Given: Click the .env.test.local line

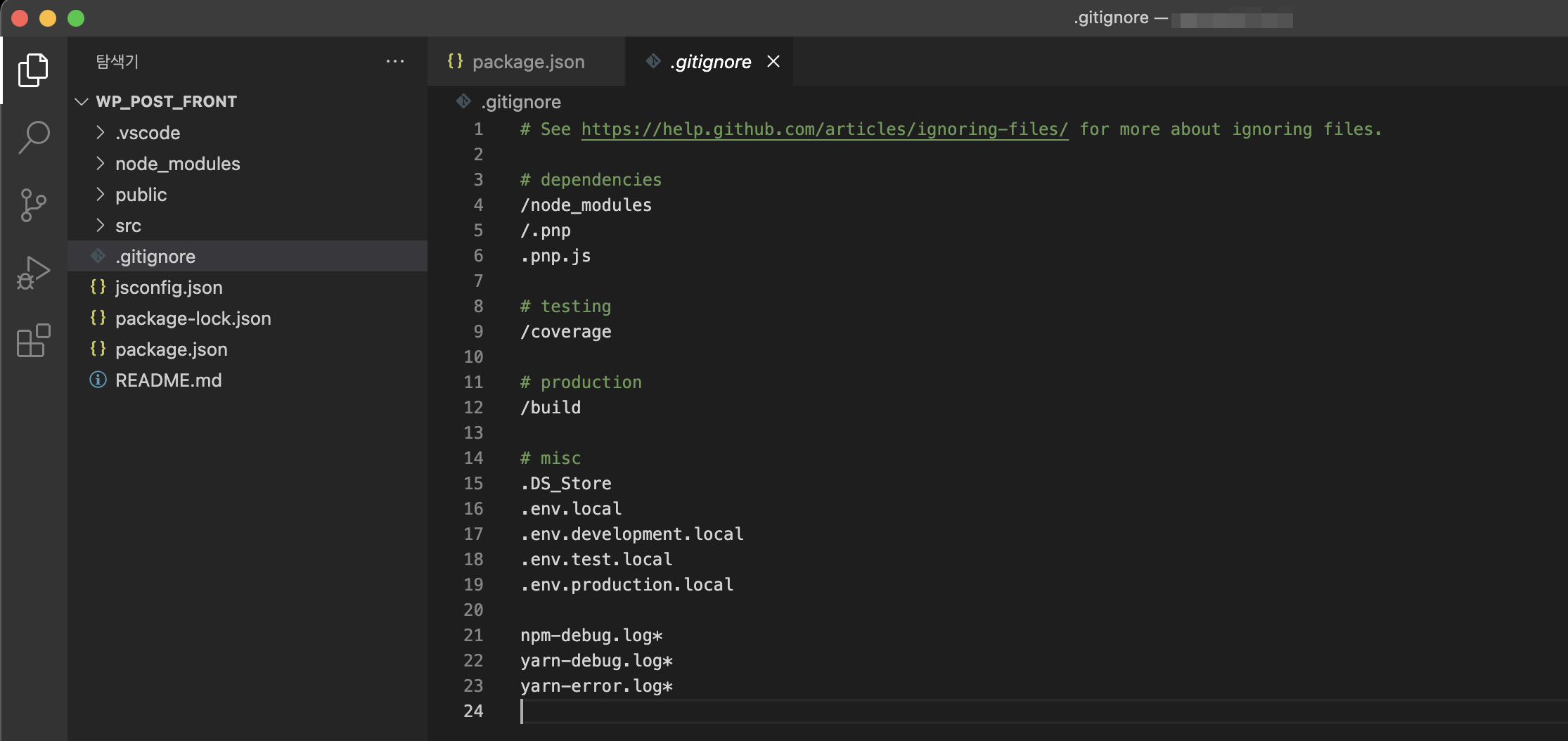Looking at the screenshot, I should coord(596,560).
